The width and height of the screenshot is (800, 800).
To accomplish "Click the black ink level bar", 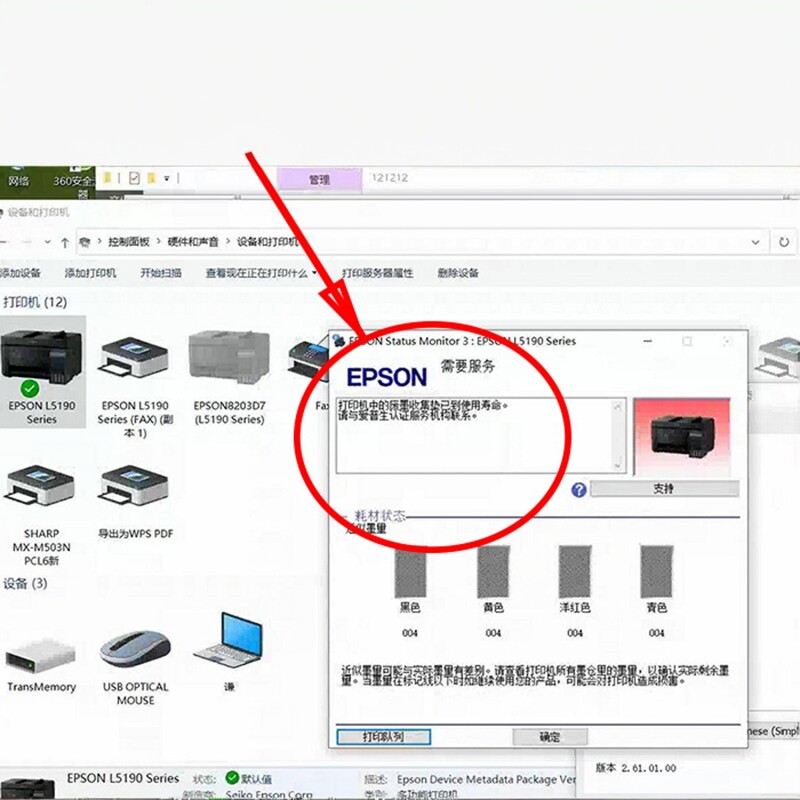I will tap(410, 571).
